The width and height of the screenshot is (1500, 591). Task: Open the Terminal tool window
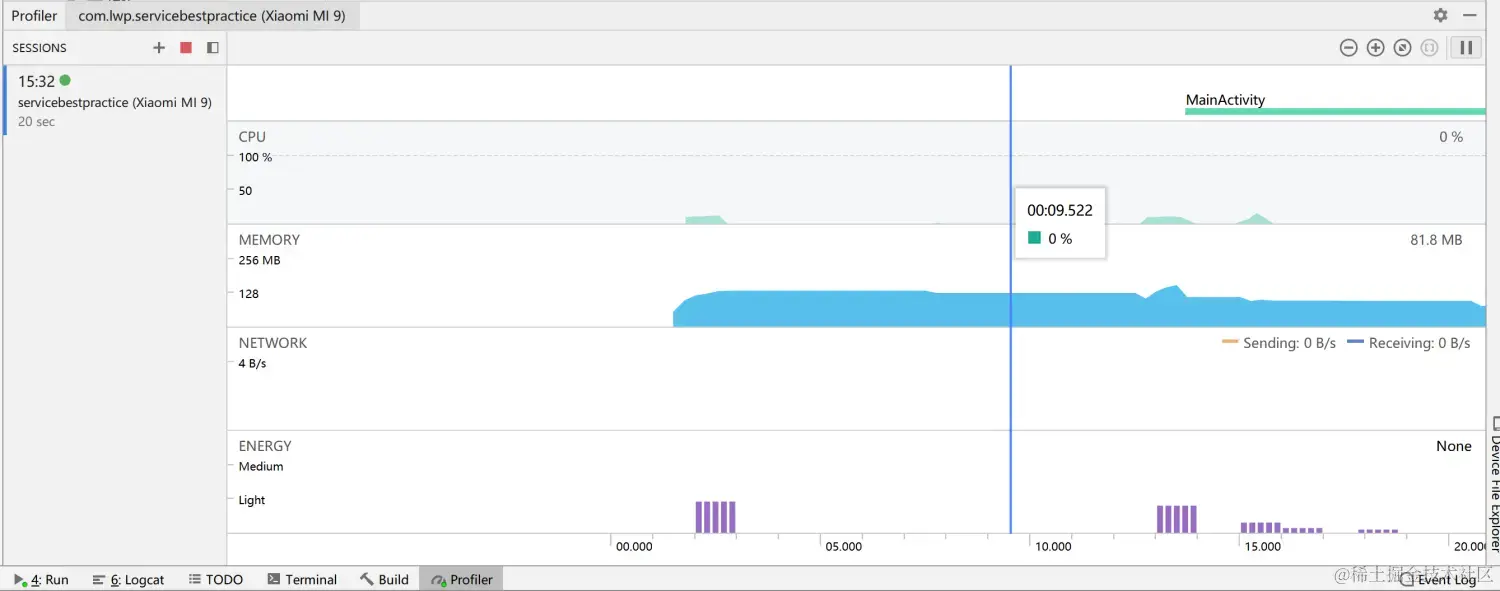click(x=303, y=579)
